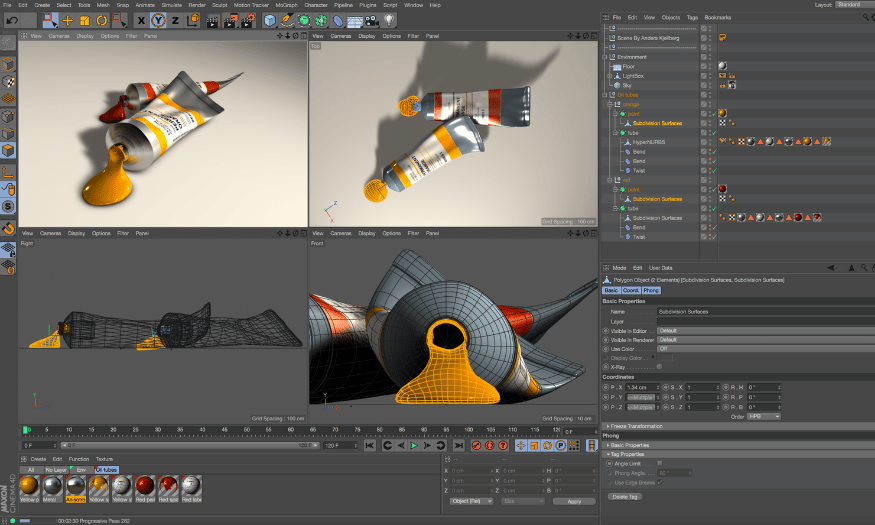This screenshot has width=875, height=525.
Task: Go to start of animation
Action: pyautogui.click(x=369, y=445)
